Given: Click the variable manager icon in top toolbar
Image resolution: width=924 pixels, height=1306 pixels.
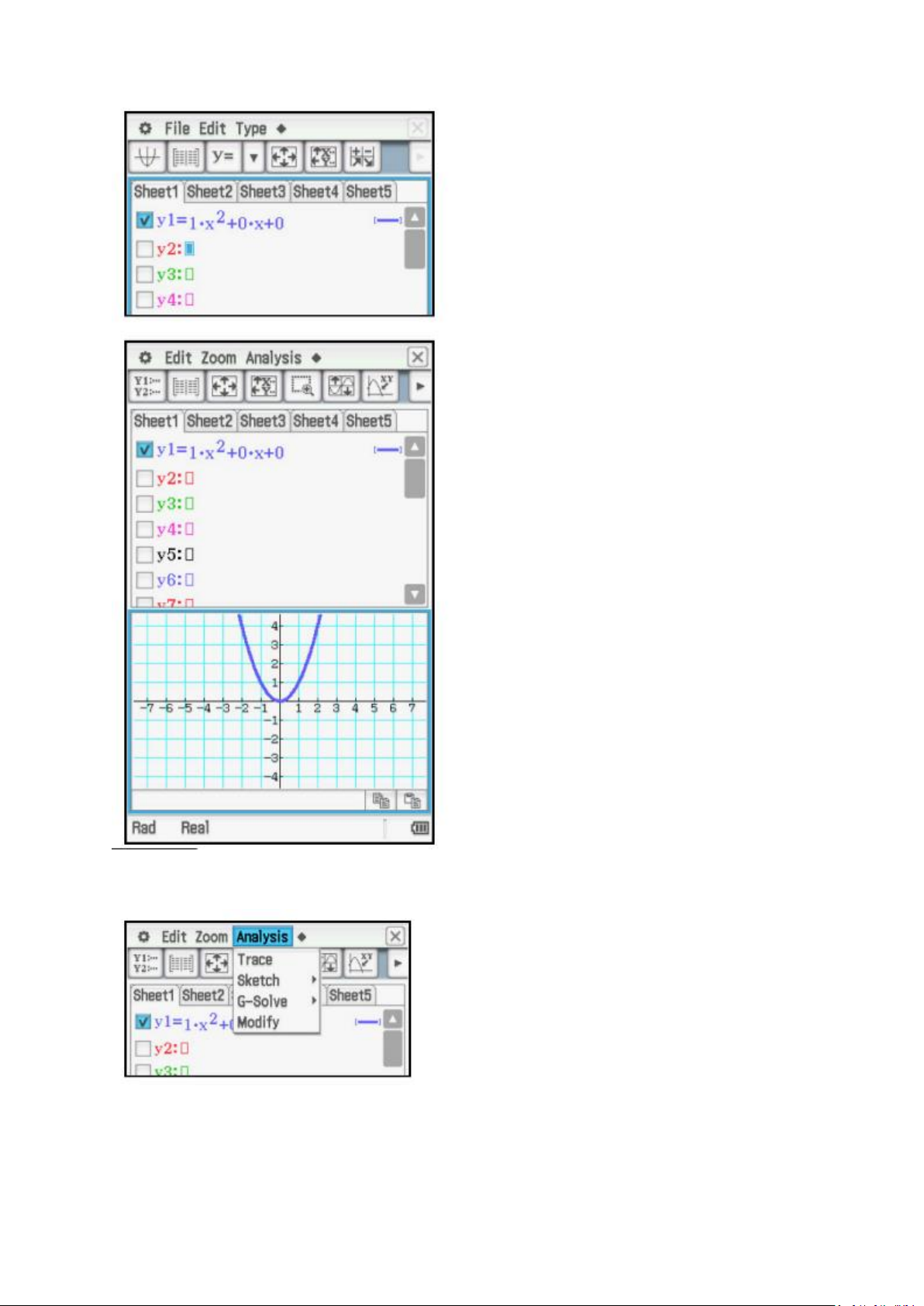Looking at the screenshot, I should (x=361, y=157).
